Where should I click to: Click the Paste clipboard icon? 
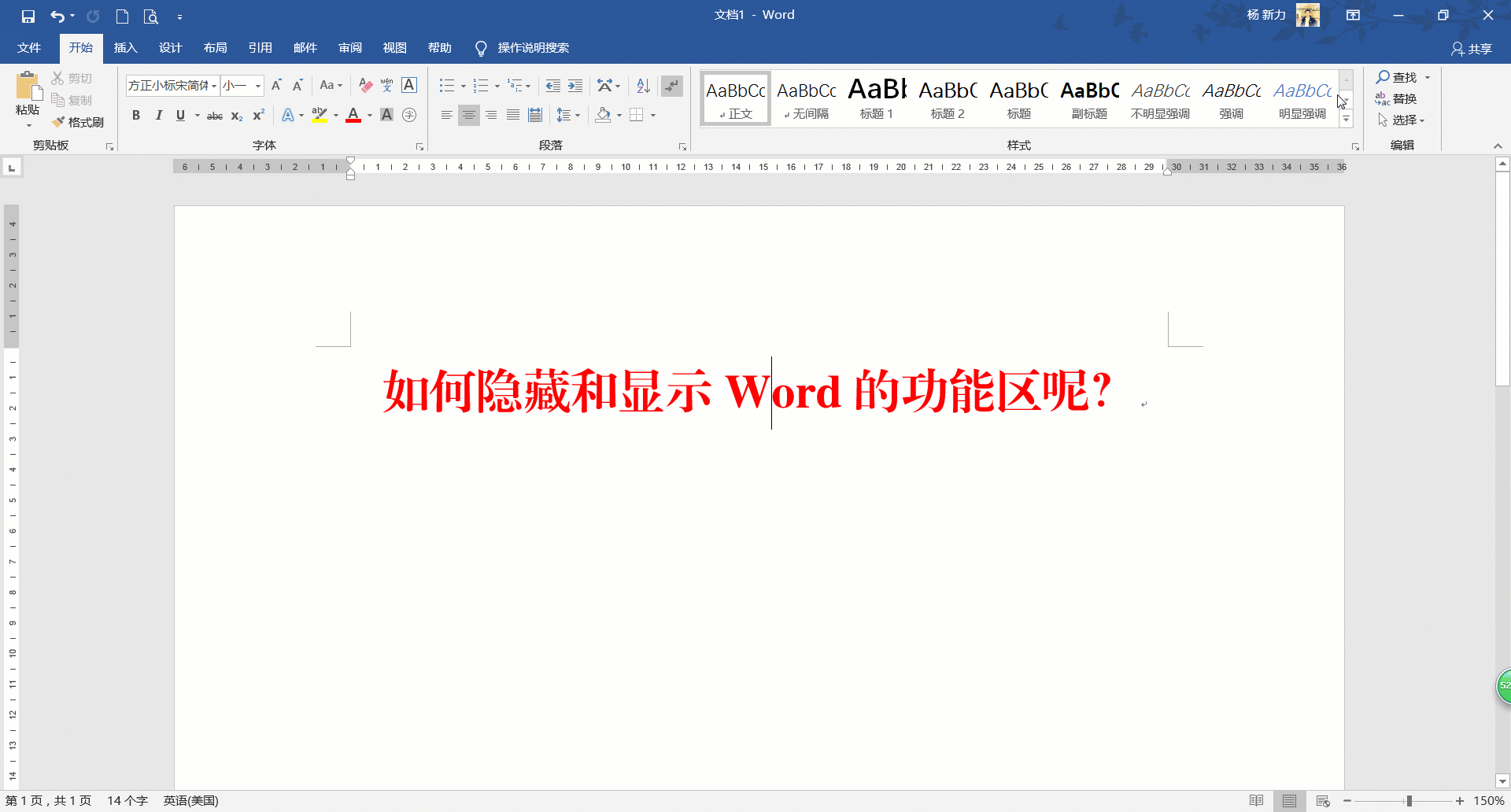pos(28,87)
